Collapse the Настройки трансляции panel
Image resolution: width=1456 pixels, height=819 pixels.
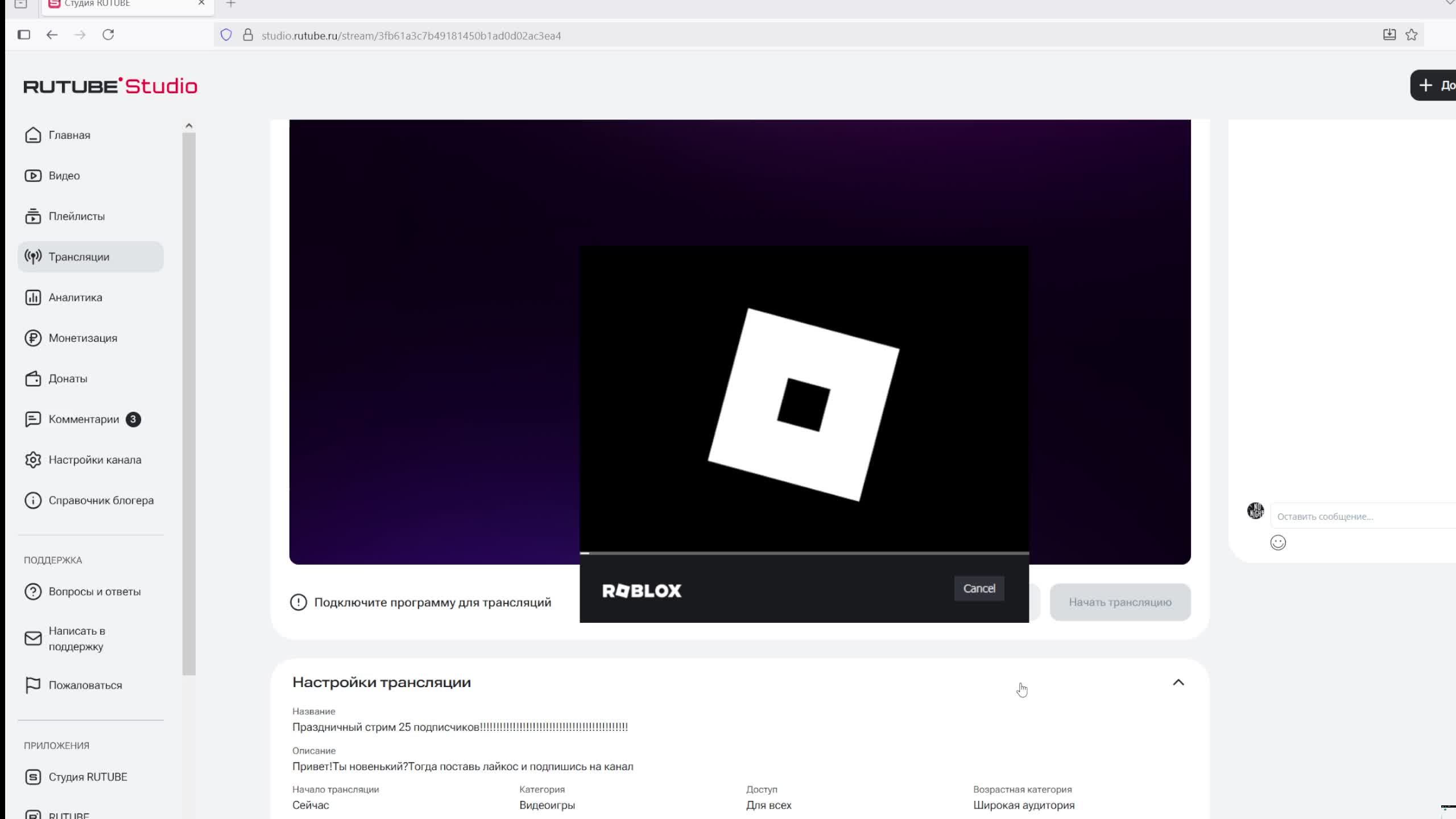point(1178,682)
